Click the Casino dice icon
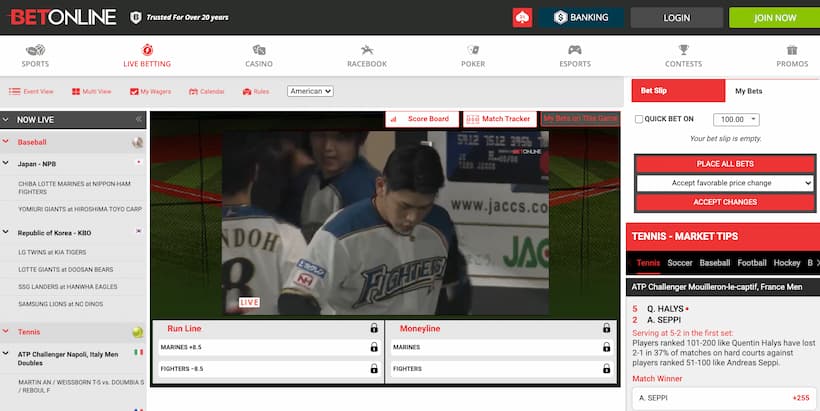 pyautogui.click(x=259, y=50)
